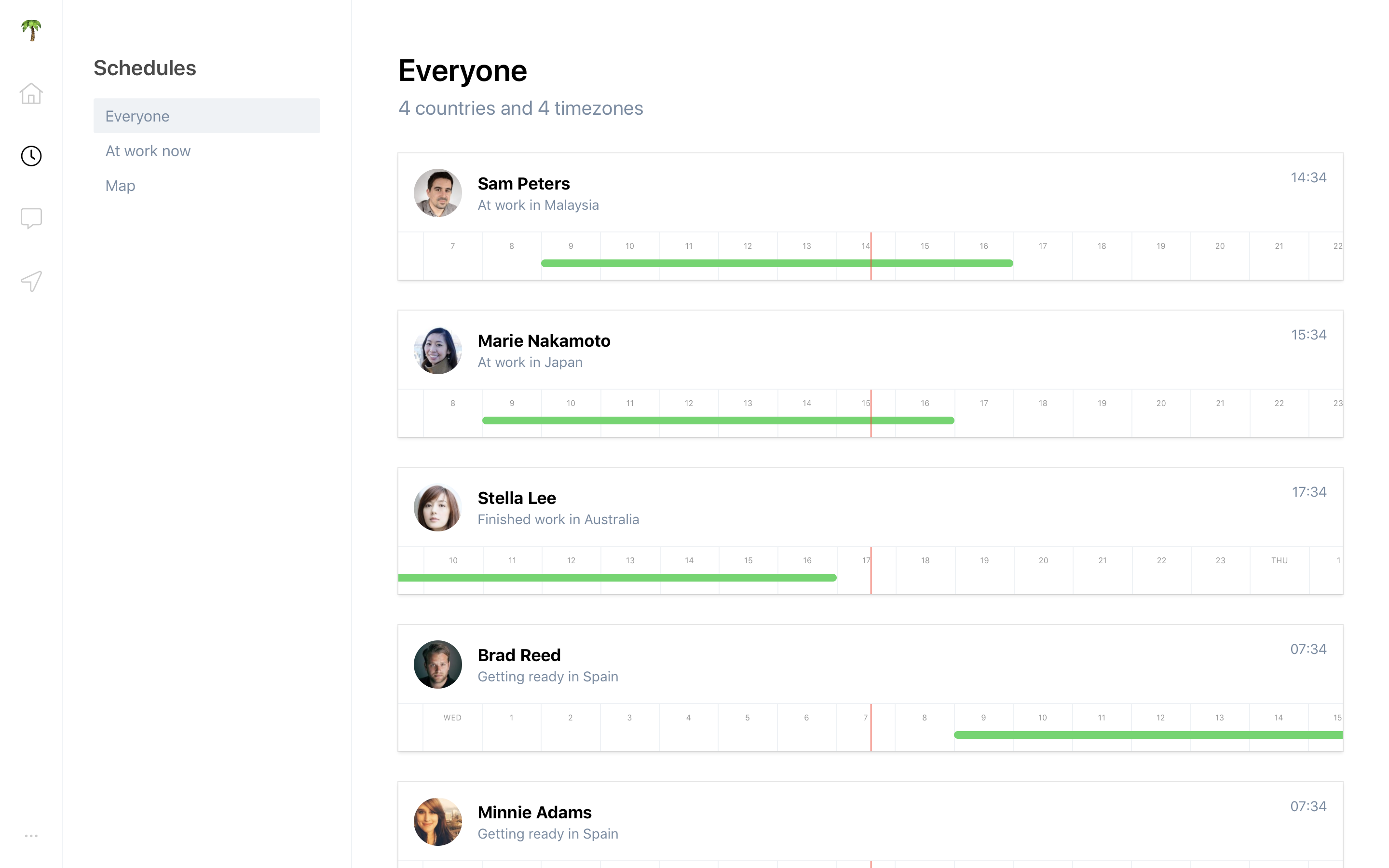This screenshot has height=868, width=1389.
Task: Click Sam Peters' green work hours bar
Action: [x=746, y=263]
